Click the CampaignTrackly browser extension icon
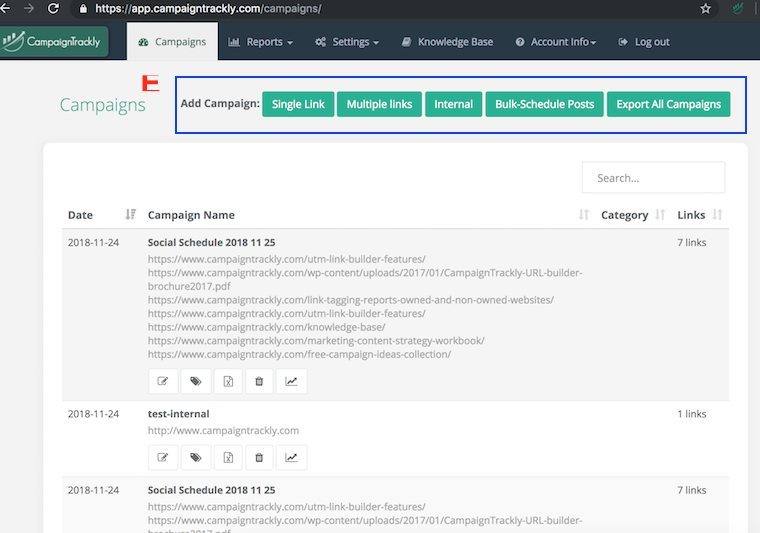Viewport: 760px width, 533px height. point(737,9)
